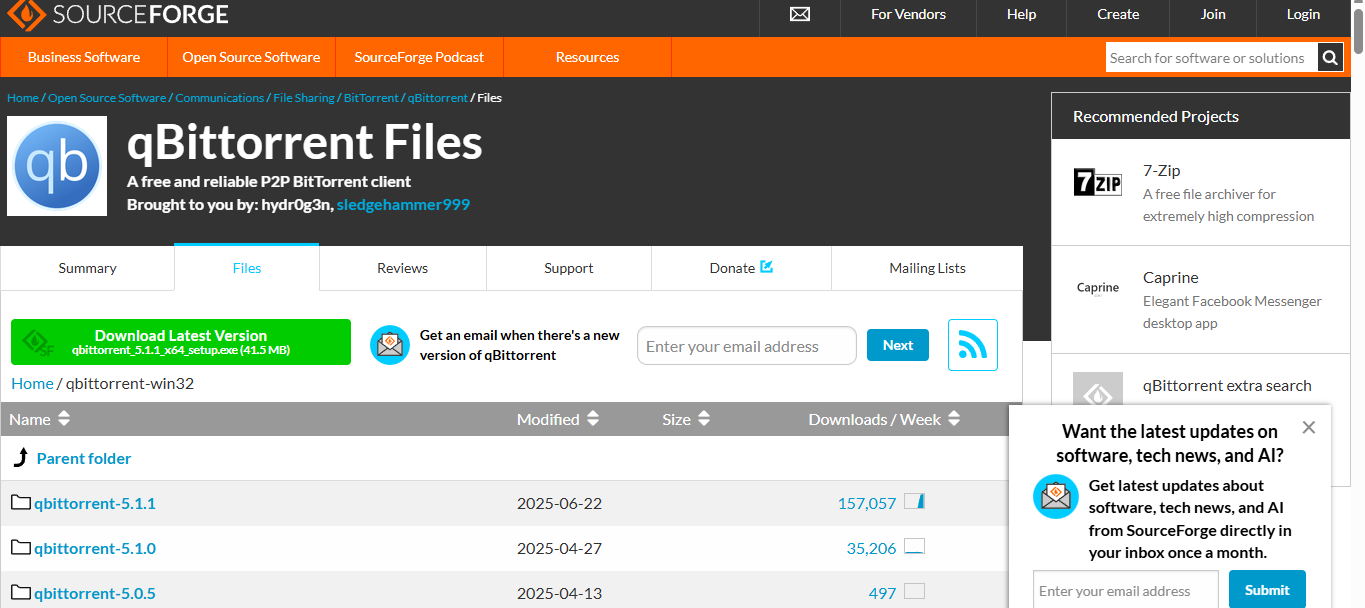The height and width of the screenshot is (608, 1365).
Task: Click the Caprine project icon
Action: click(x=1098, y=288)
